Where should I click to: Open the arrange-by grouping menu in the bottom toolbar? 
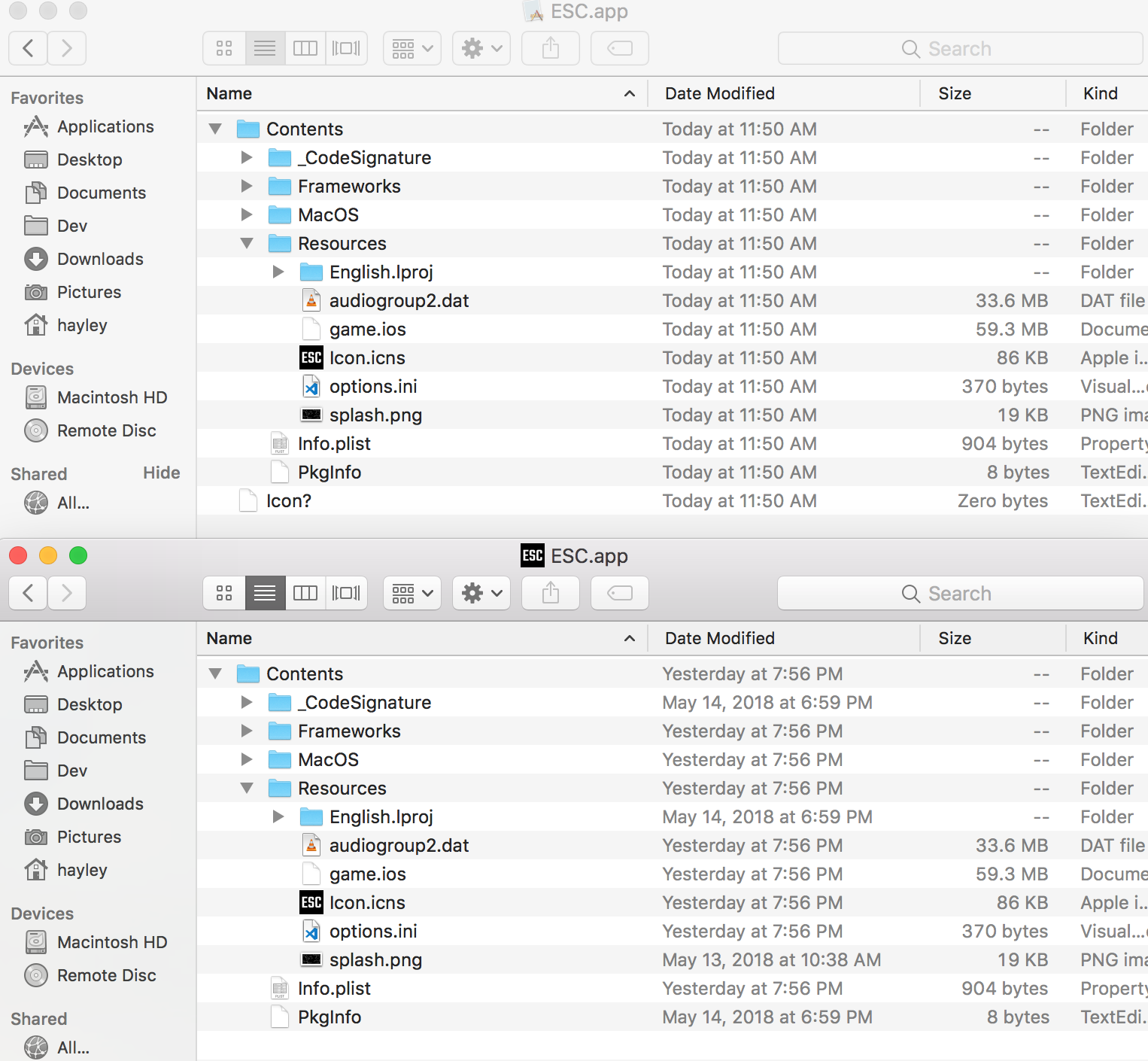tap(412, 593)
